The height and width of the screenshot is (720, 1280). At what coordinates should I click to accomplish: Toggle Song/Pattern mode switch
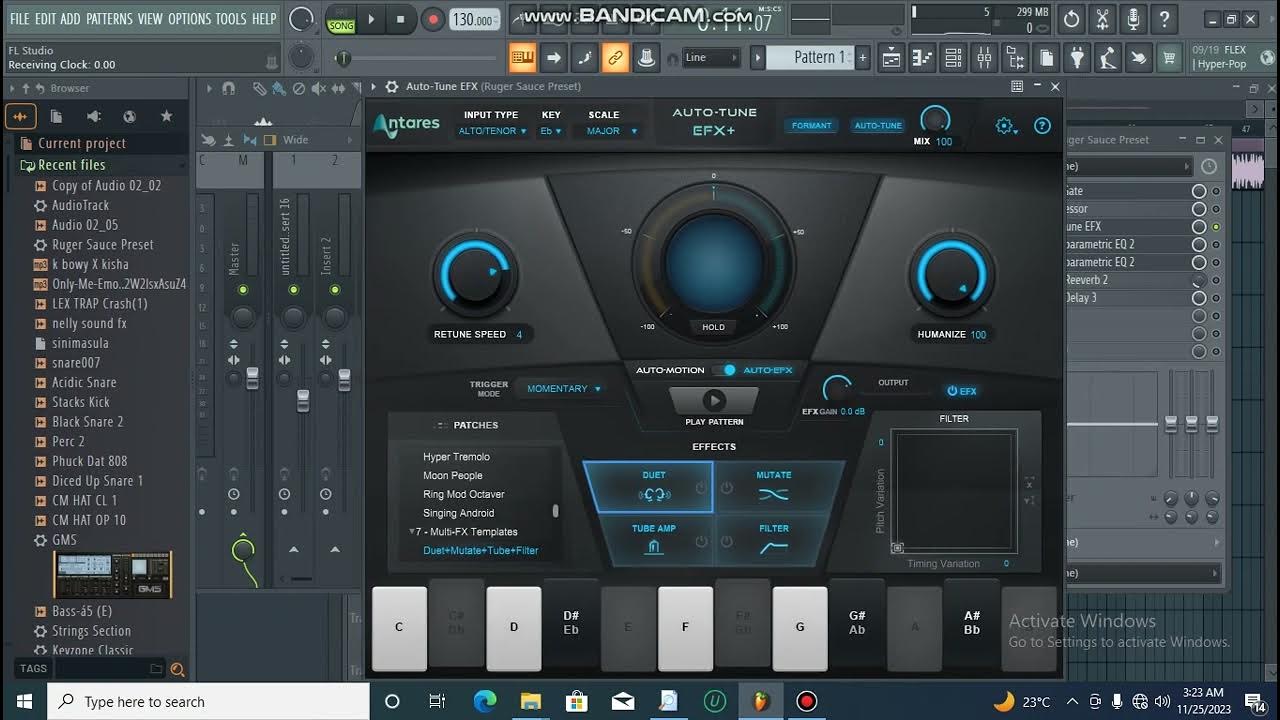click(341, 19)
